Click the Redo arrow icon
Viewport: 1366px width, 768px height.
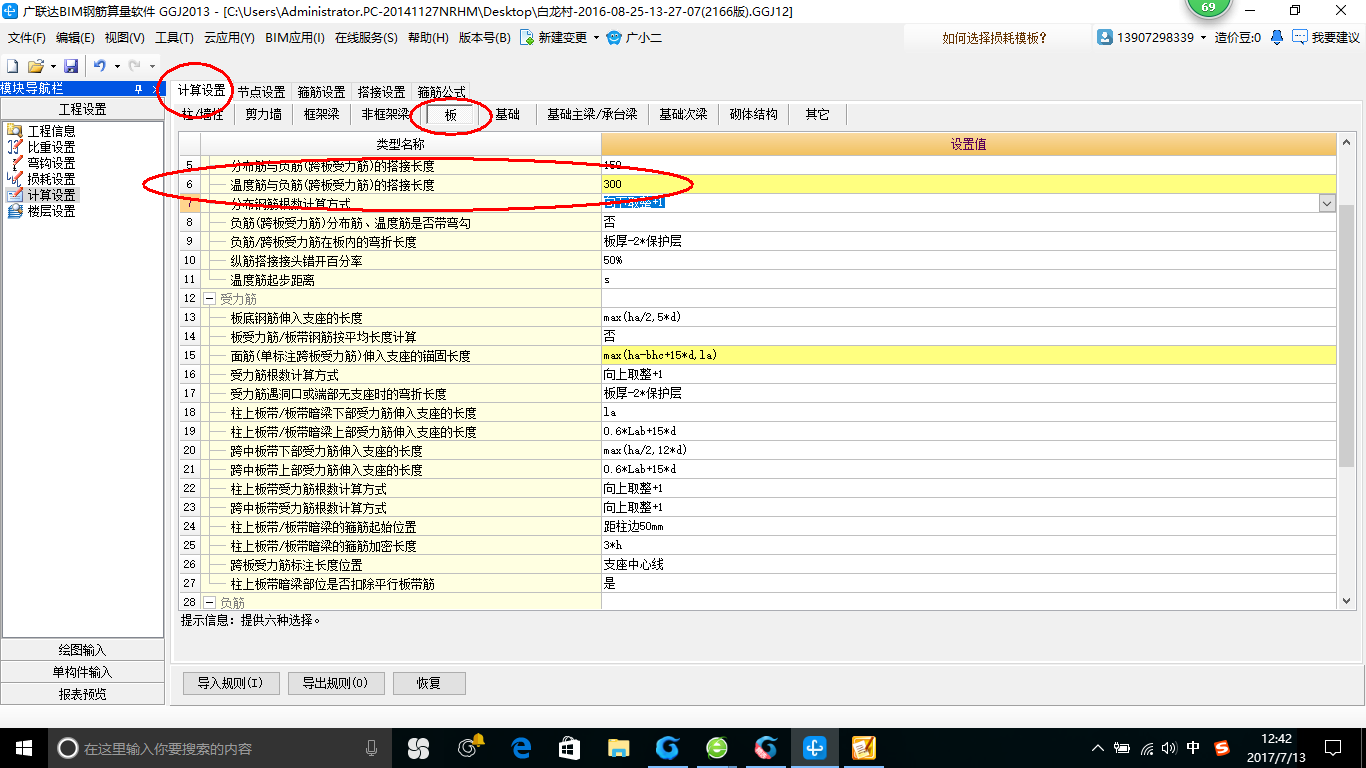pos(134,66)
